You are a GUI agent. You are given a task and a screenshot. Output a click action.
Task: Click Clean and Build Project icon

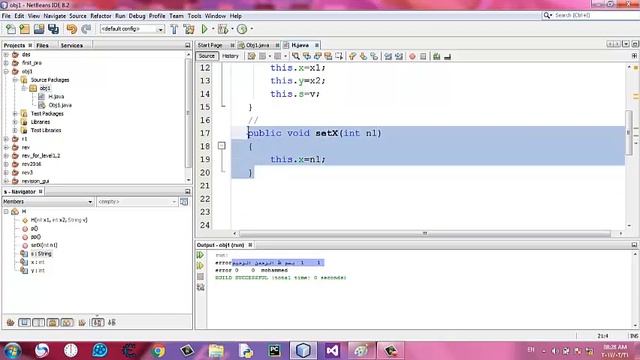click(x=189, y=29)
